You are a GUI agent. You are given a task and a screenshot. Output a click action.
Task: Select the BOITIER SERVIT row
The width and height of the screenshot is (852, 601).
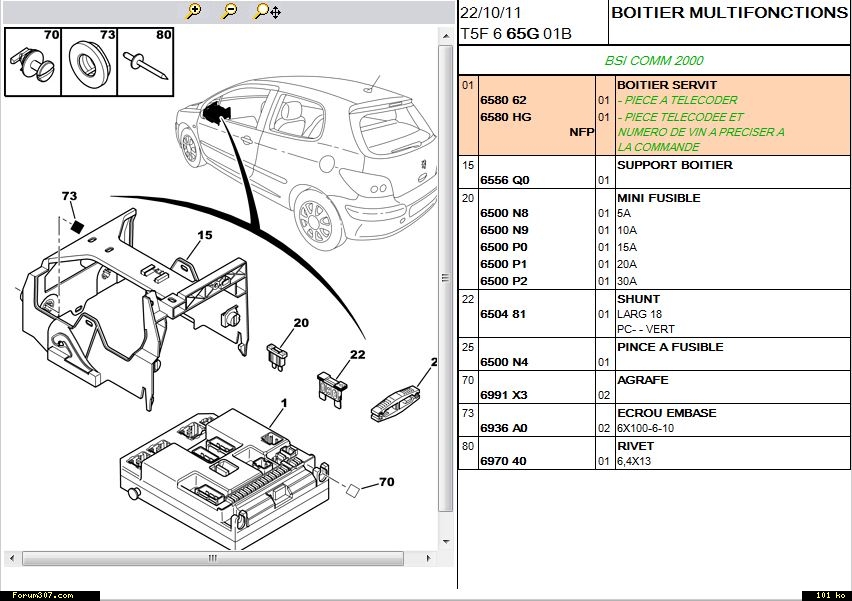[667, 85]
